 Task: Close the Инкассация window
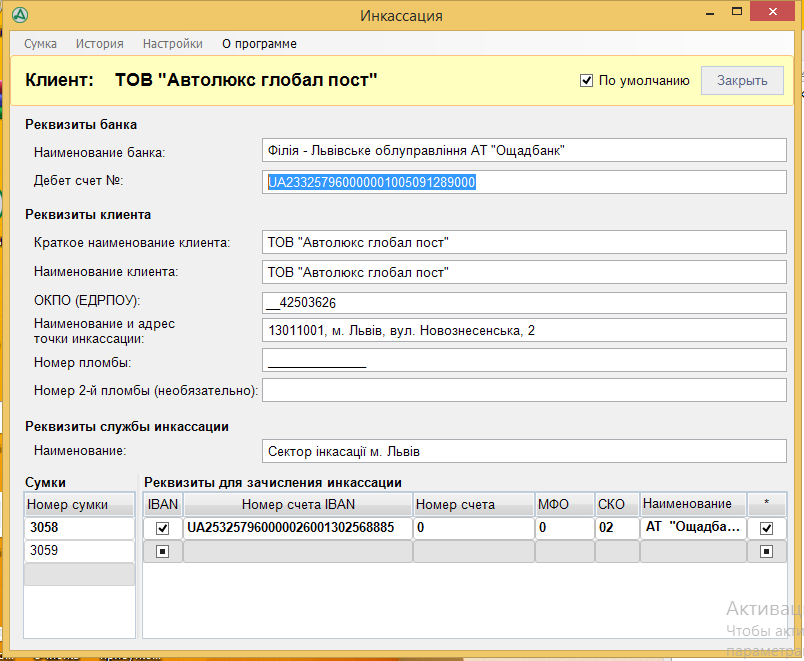(773, 11)
